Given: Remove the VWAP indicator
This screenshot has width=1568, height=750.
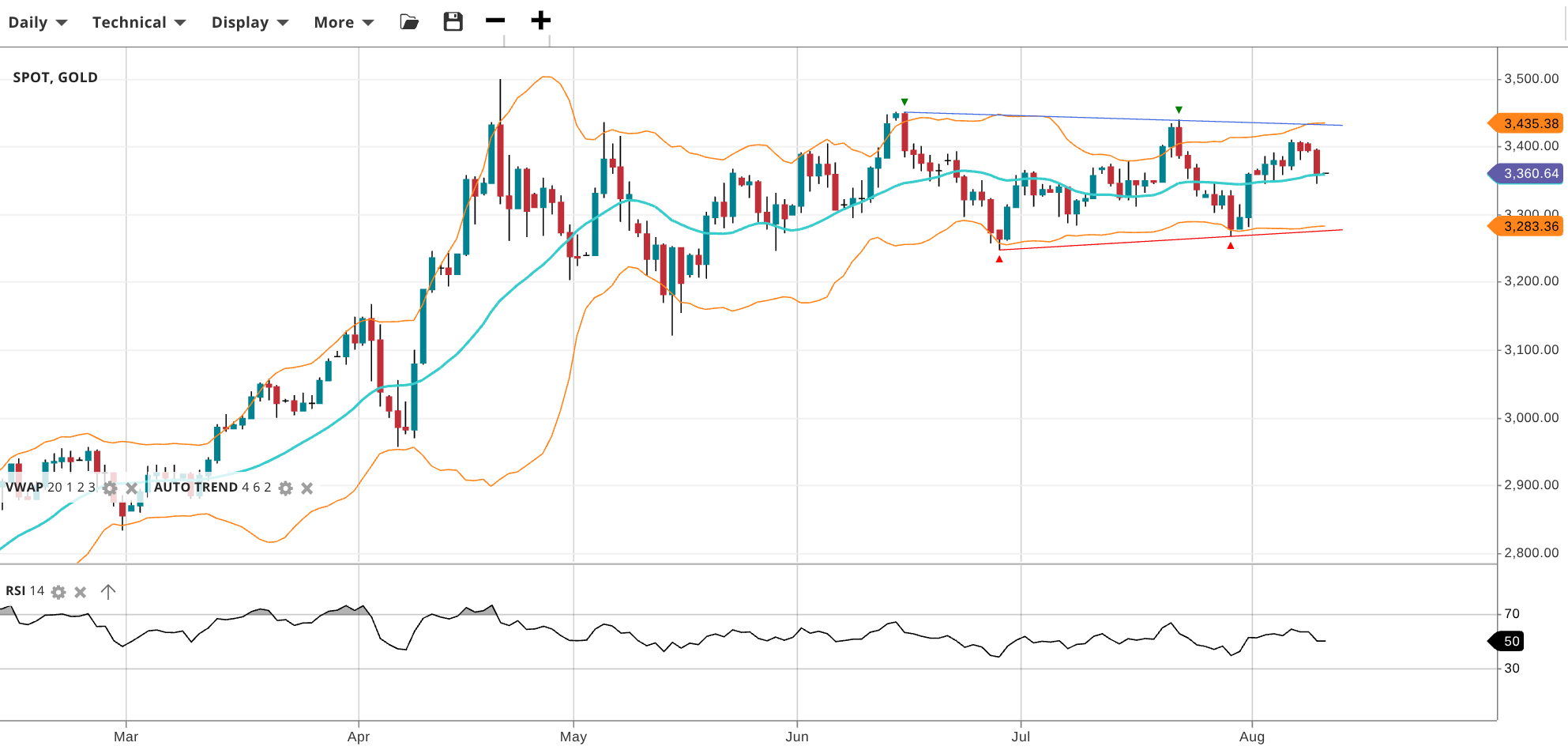Looking at the screenshot, I should coord(131,488).
